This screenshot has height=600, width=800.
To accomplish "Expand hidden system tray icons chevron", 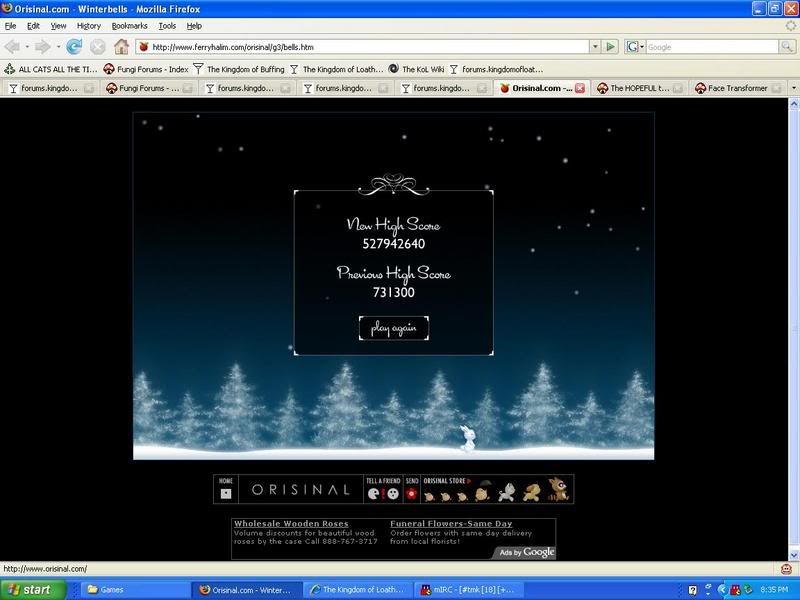I will tap(721, 590).
